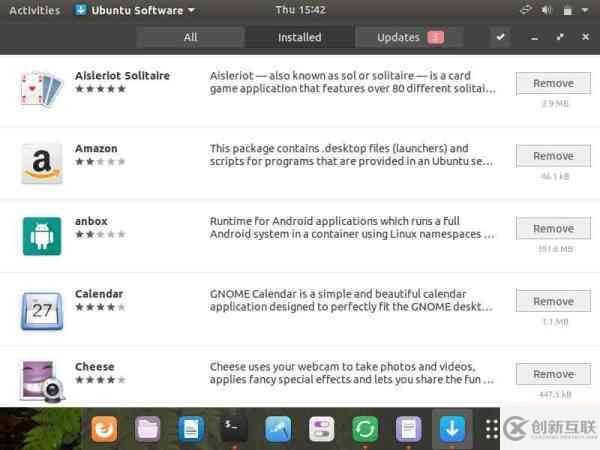The height and width of the screenshot is (450, 600).
Task: Click the Cheese star rating
Action: pos(100,380)
